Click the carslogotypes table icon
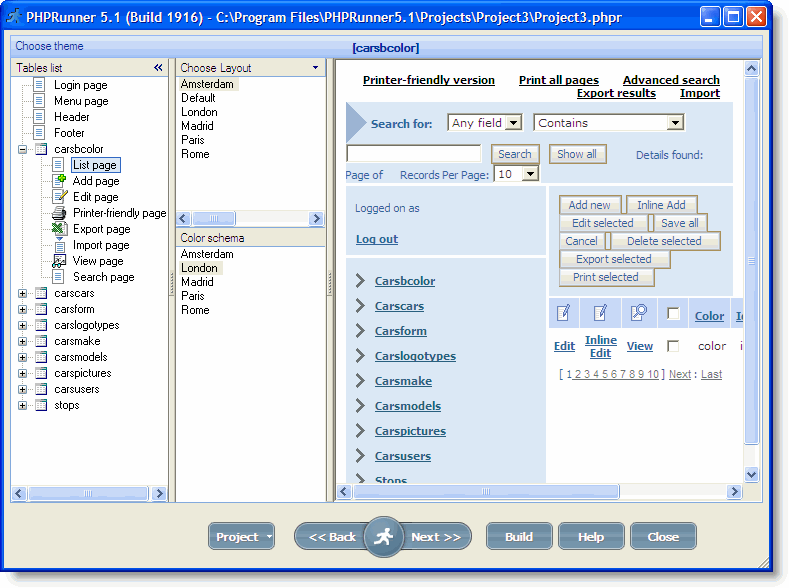This screenshot has width=789, height=588. click(41, 325)
